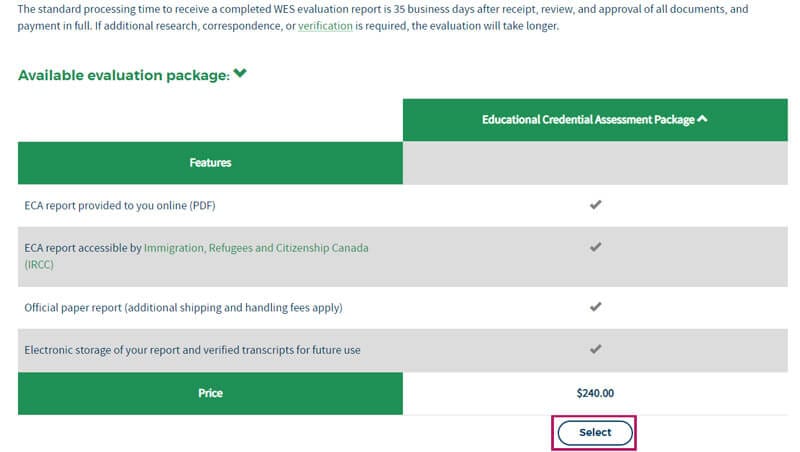800x452 pixels.
Task: Click the Educational Credential Assessment Package header text
Action: tap(588, 119)
